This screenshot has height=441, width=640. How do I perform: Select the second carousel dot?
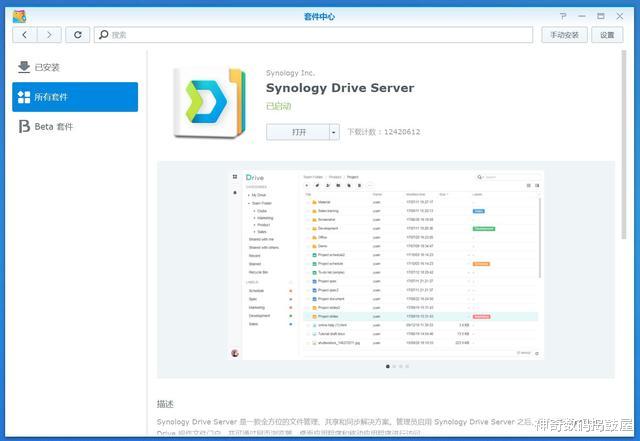point(394,366)
